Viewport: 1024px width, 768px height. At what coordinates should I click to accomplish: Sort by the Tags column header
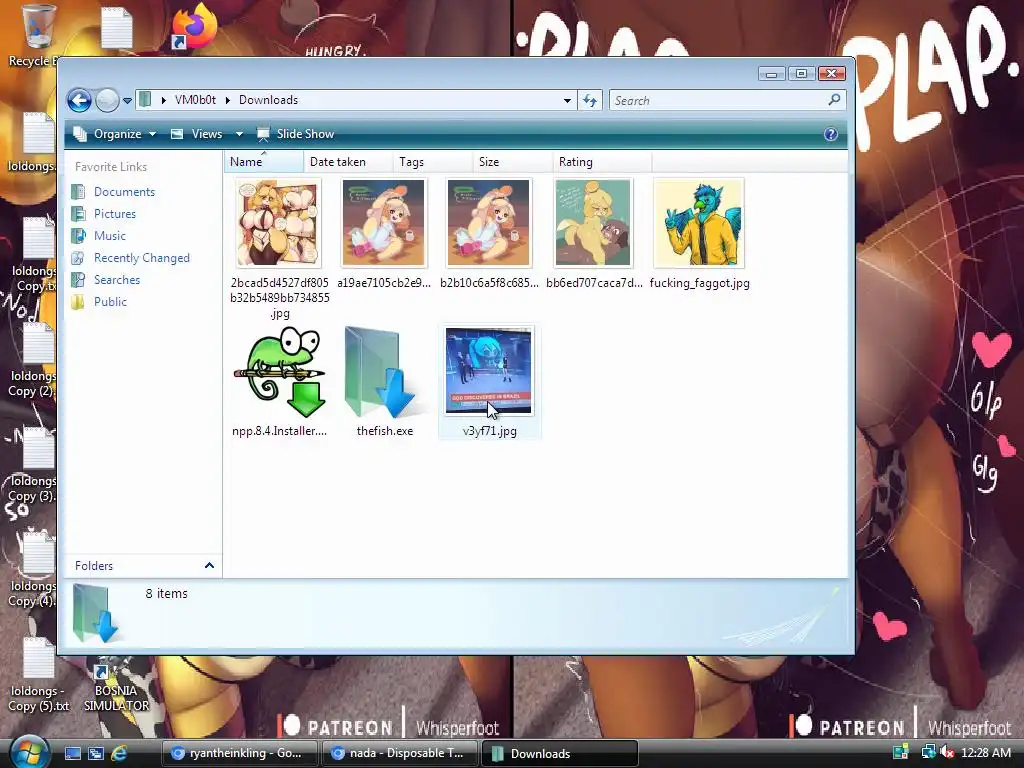click(433, 162)
